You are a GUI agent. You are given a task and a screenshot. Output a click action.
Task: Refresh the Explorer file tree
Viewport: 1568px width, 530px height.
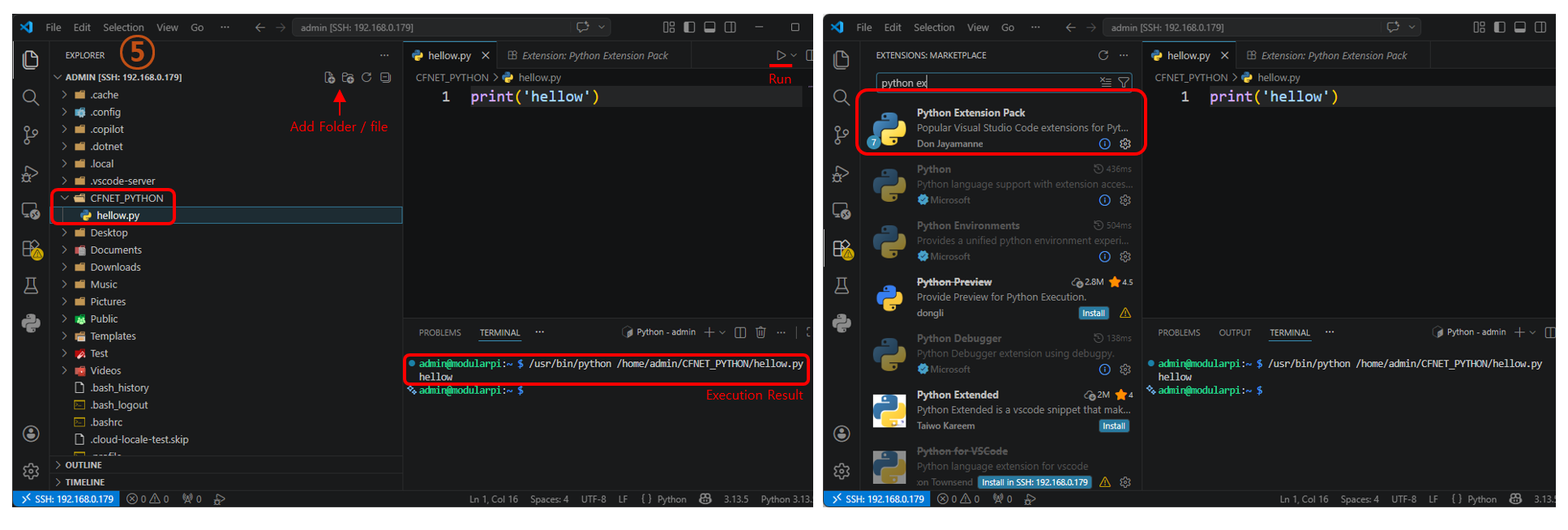(366, 78)
